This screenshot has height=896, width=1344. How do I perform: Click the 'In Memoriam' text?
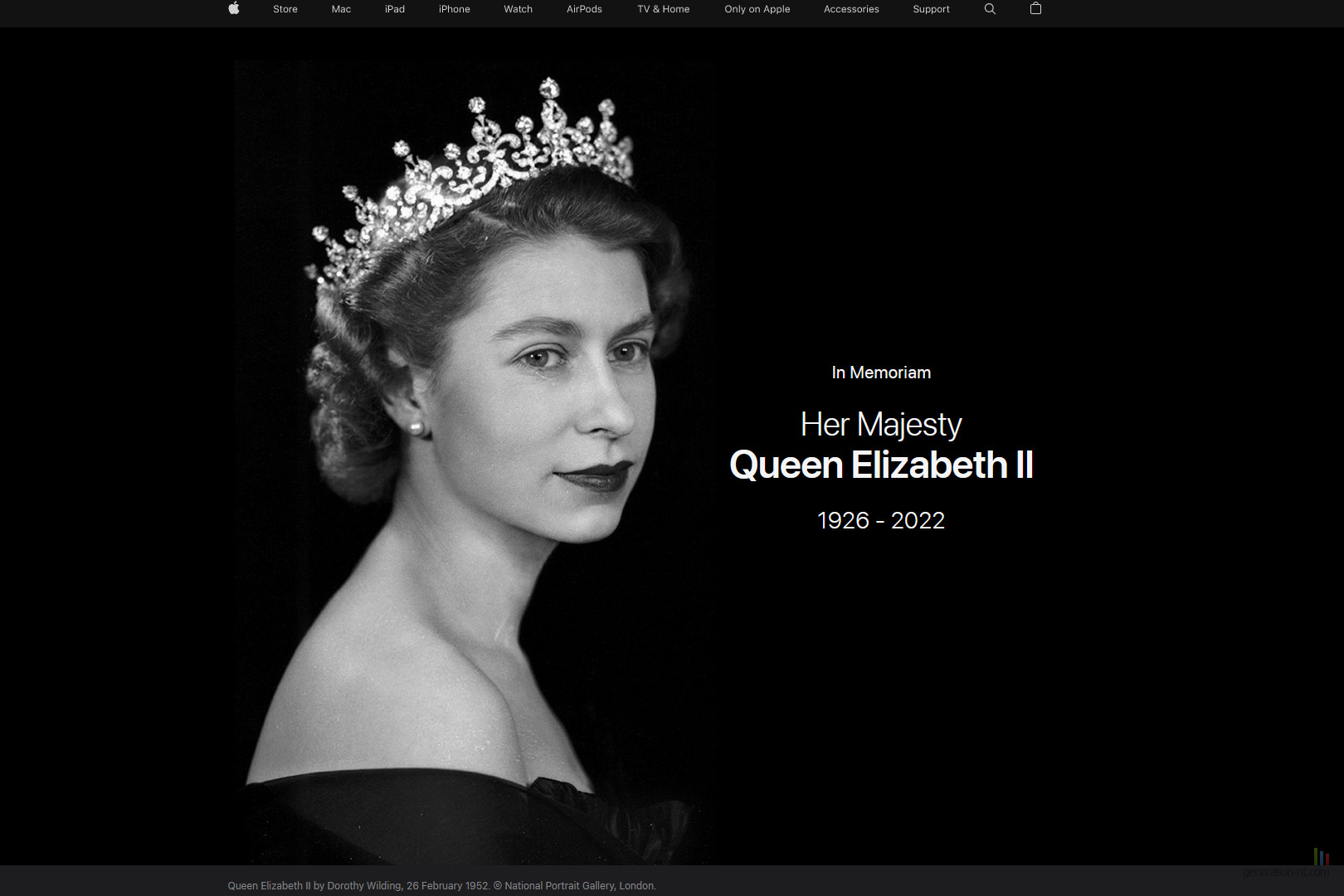pyautogui.click(x=881, y=373)
